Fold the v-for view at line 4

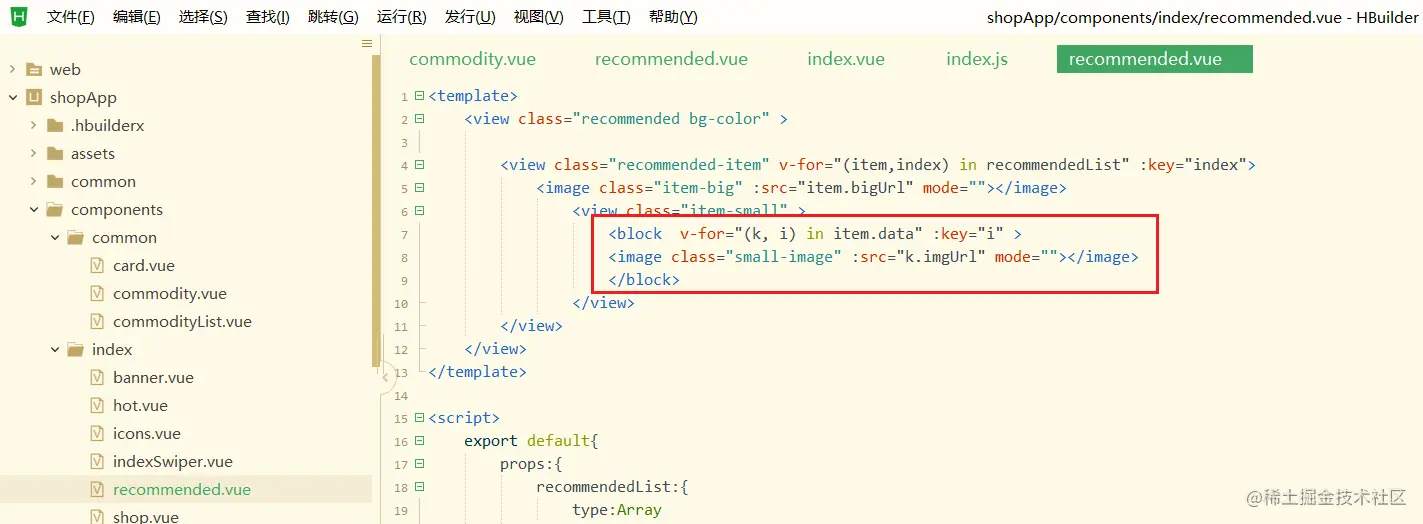point(420,165)
